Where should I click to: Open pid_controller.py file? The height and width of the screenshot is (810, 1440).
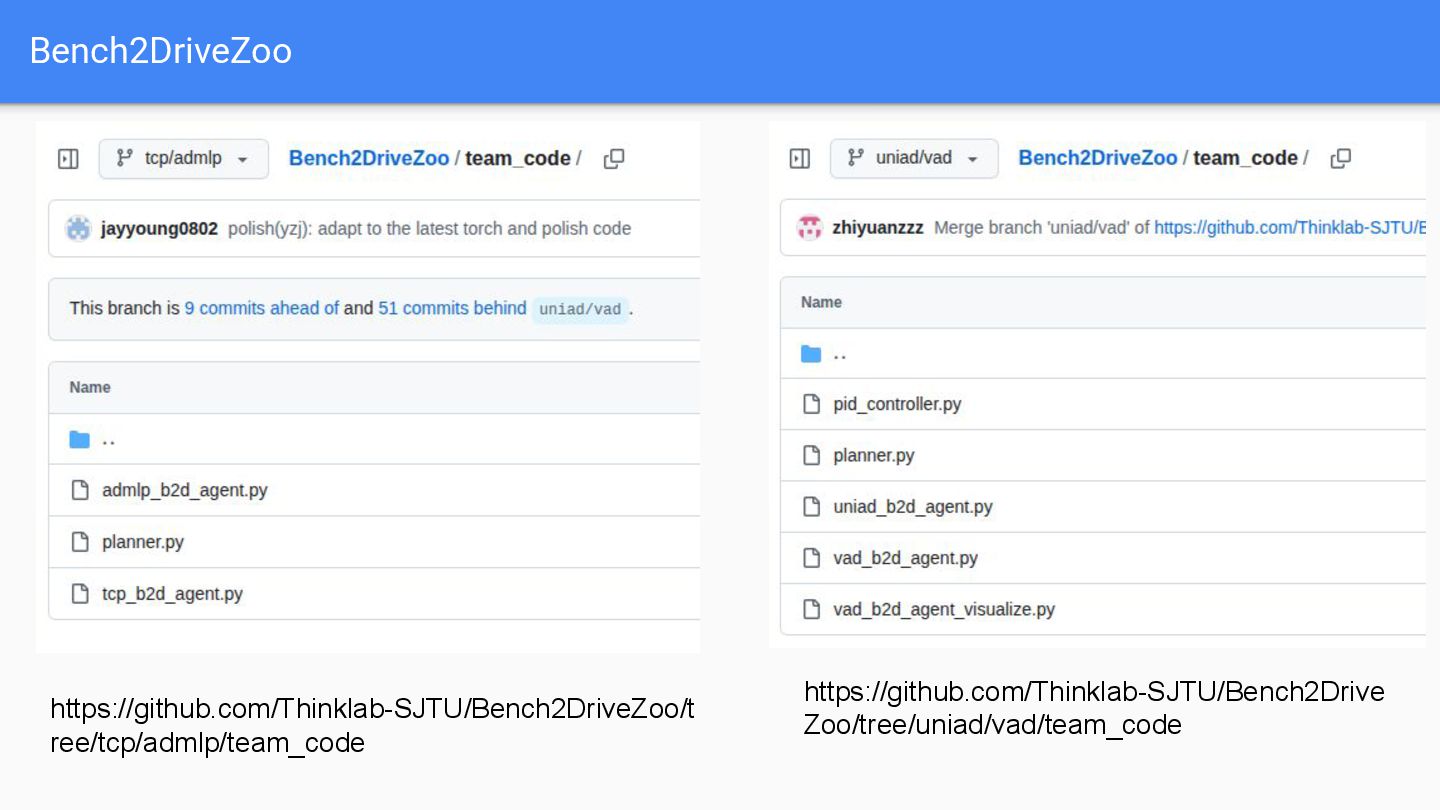(897, 404)
